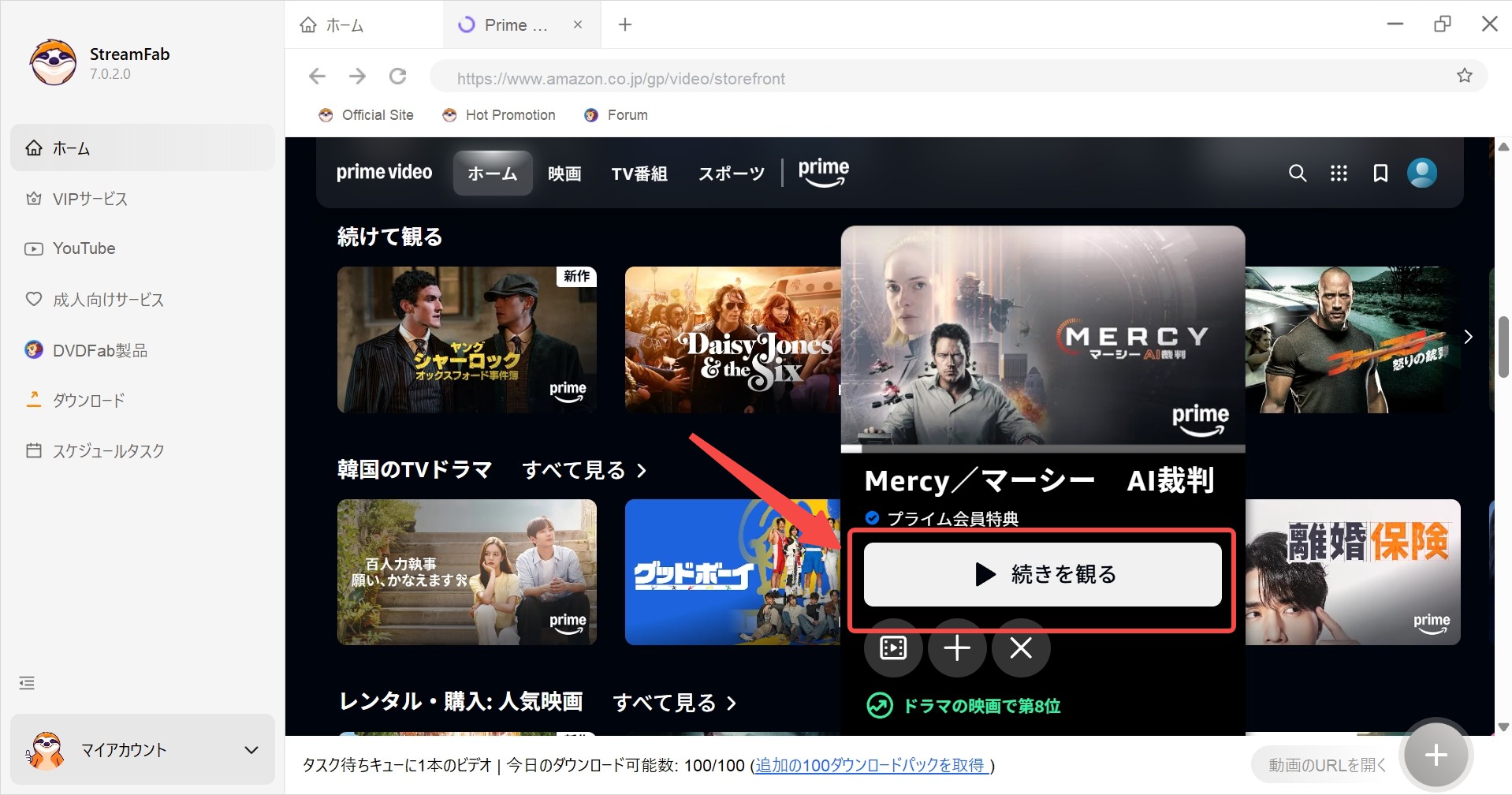Open VIPサービス in the sidebar
1512x795 pixels.
(x=143, y=199)
